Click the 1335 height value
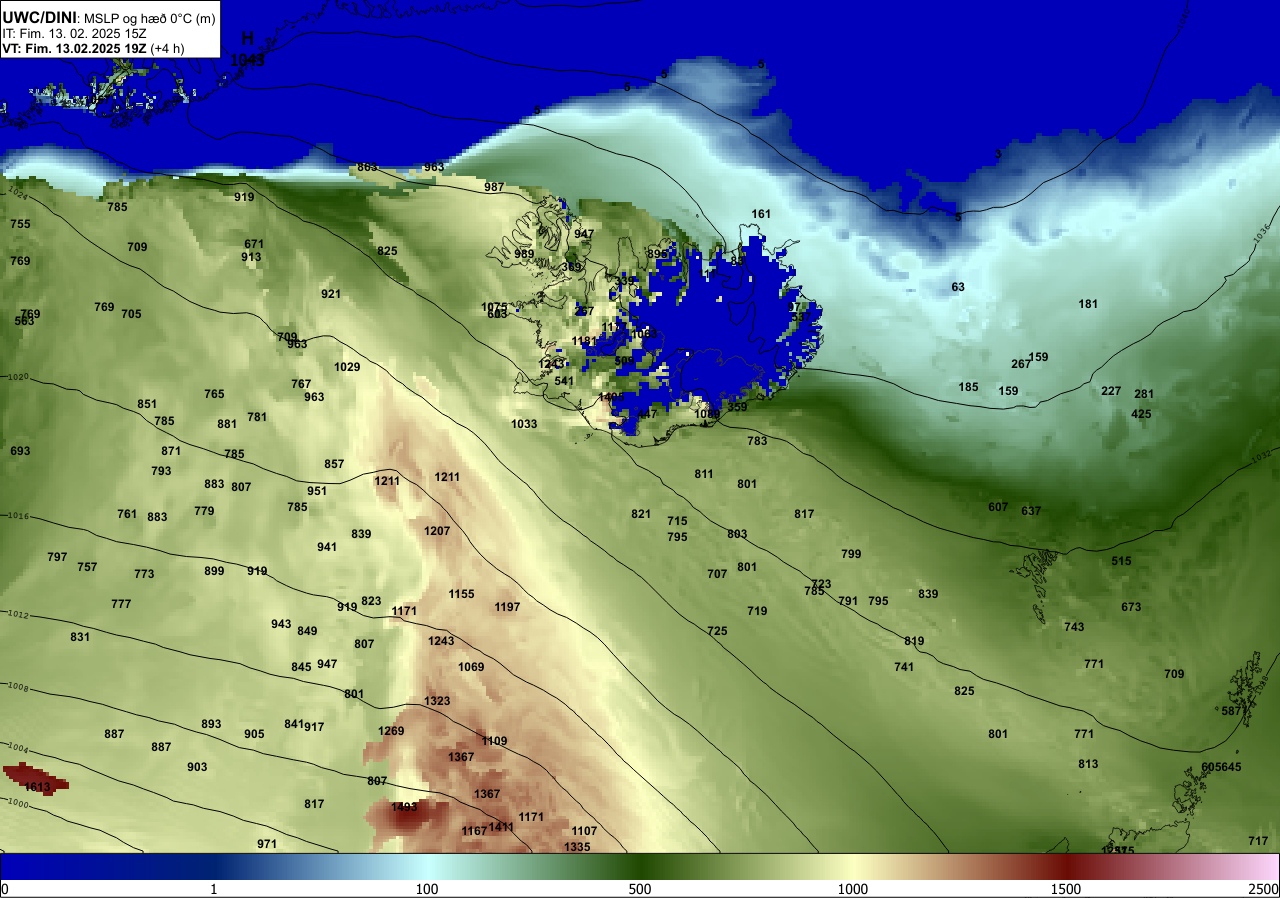1280x898 pixels. pyautogui.click(x=577, y=847)
